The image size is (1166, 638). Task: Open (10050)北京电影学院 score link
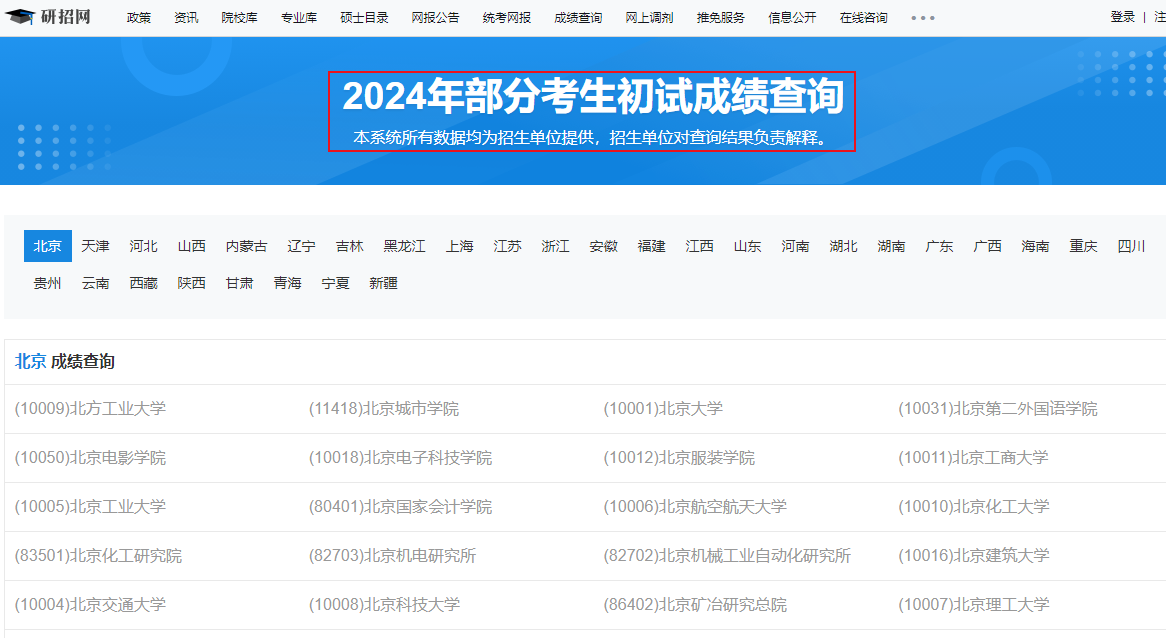90,457
